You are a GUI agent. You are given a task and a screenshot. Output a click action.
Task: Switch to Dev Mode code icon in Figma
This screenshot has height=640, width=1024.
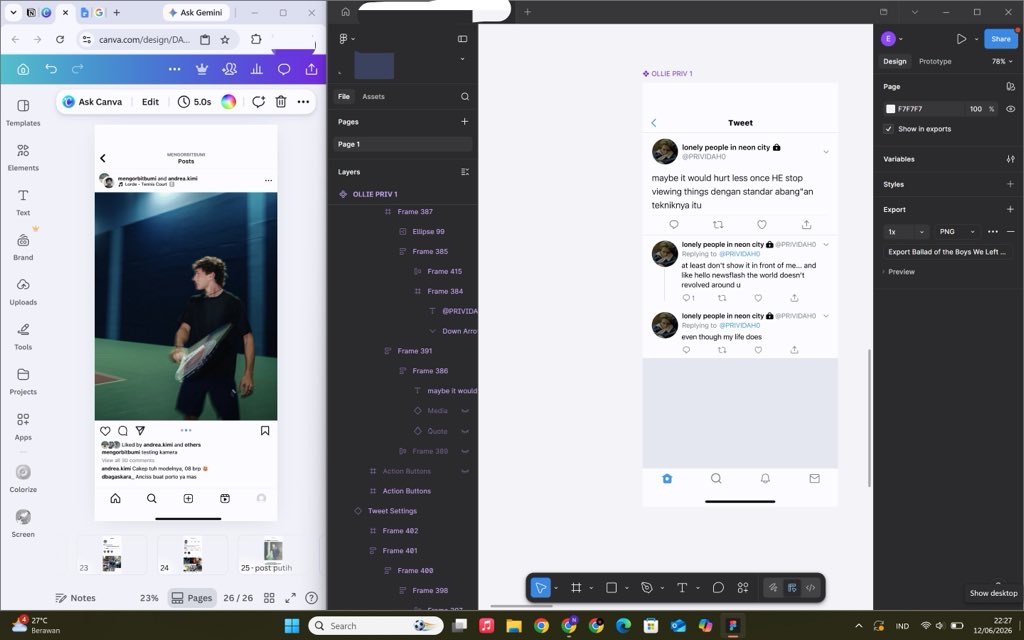[x=810, y=588]
